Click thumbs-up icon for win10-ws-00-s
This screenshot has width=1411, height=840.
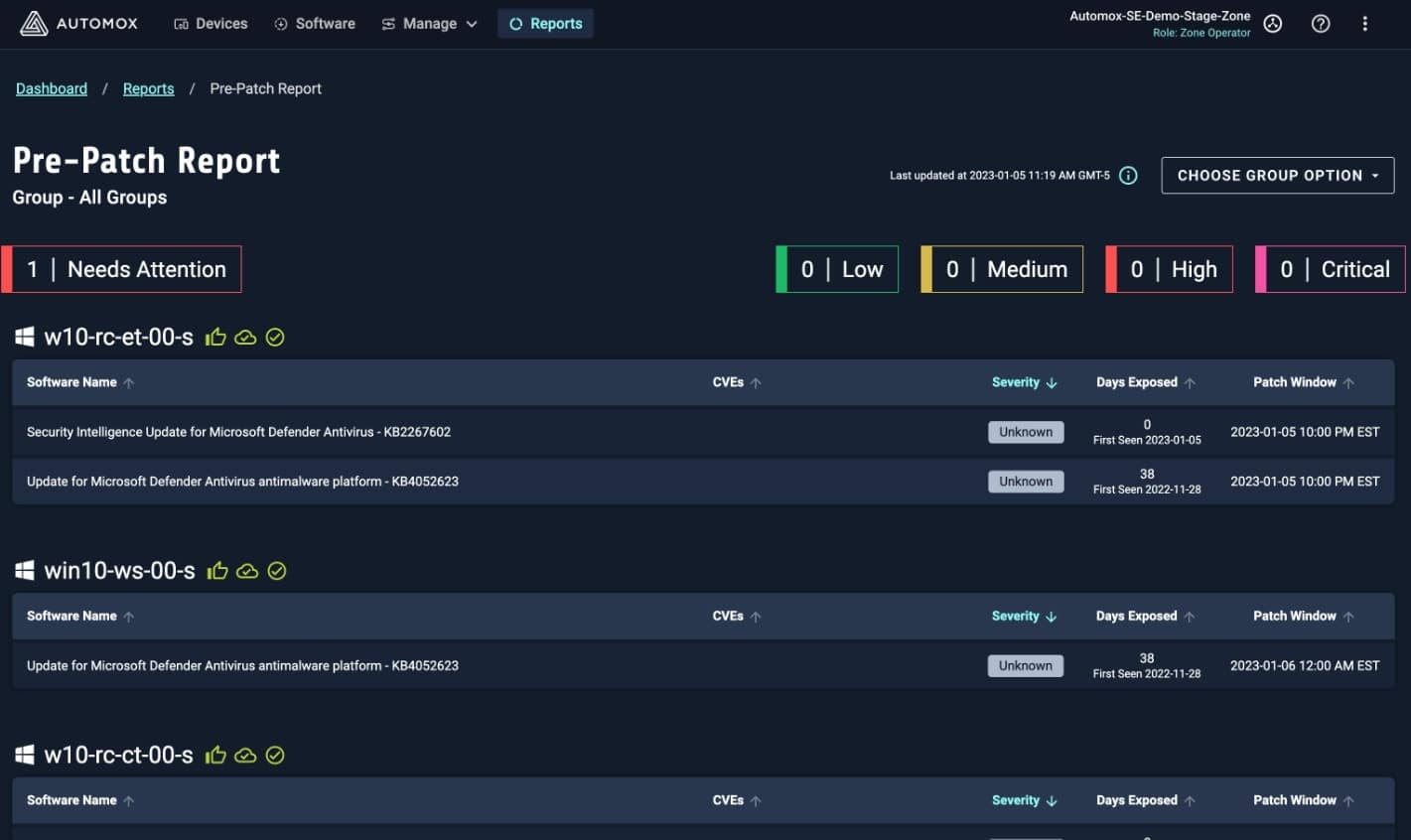pyautogui.click(x=217, y=571)
